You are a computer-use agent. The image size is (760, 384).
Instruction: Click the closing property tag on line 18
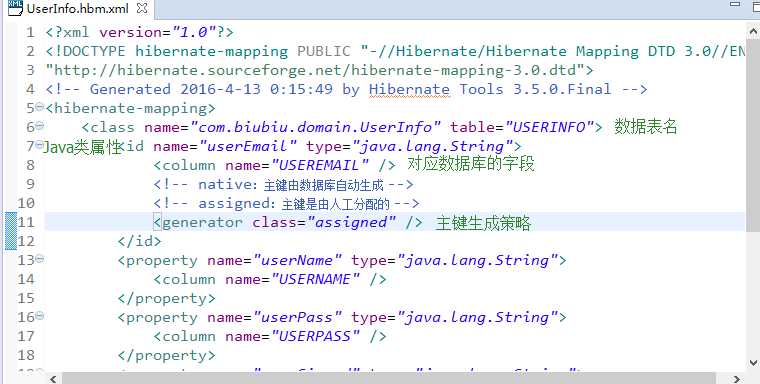(167, 355)
